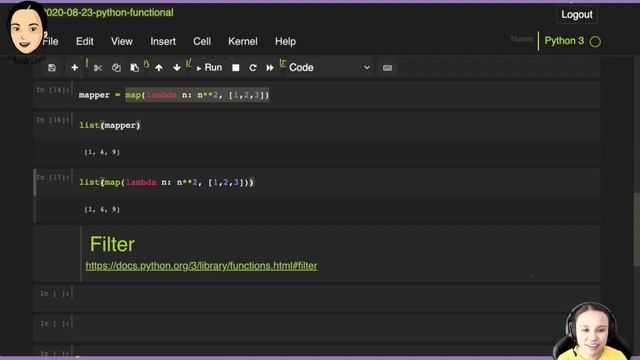Open the Help menu

tap(285, 41)
